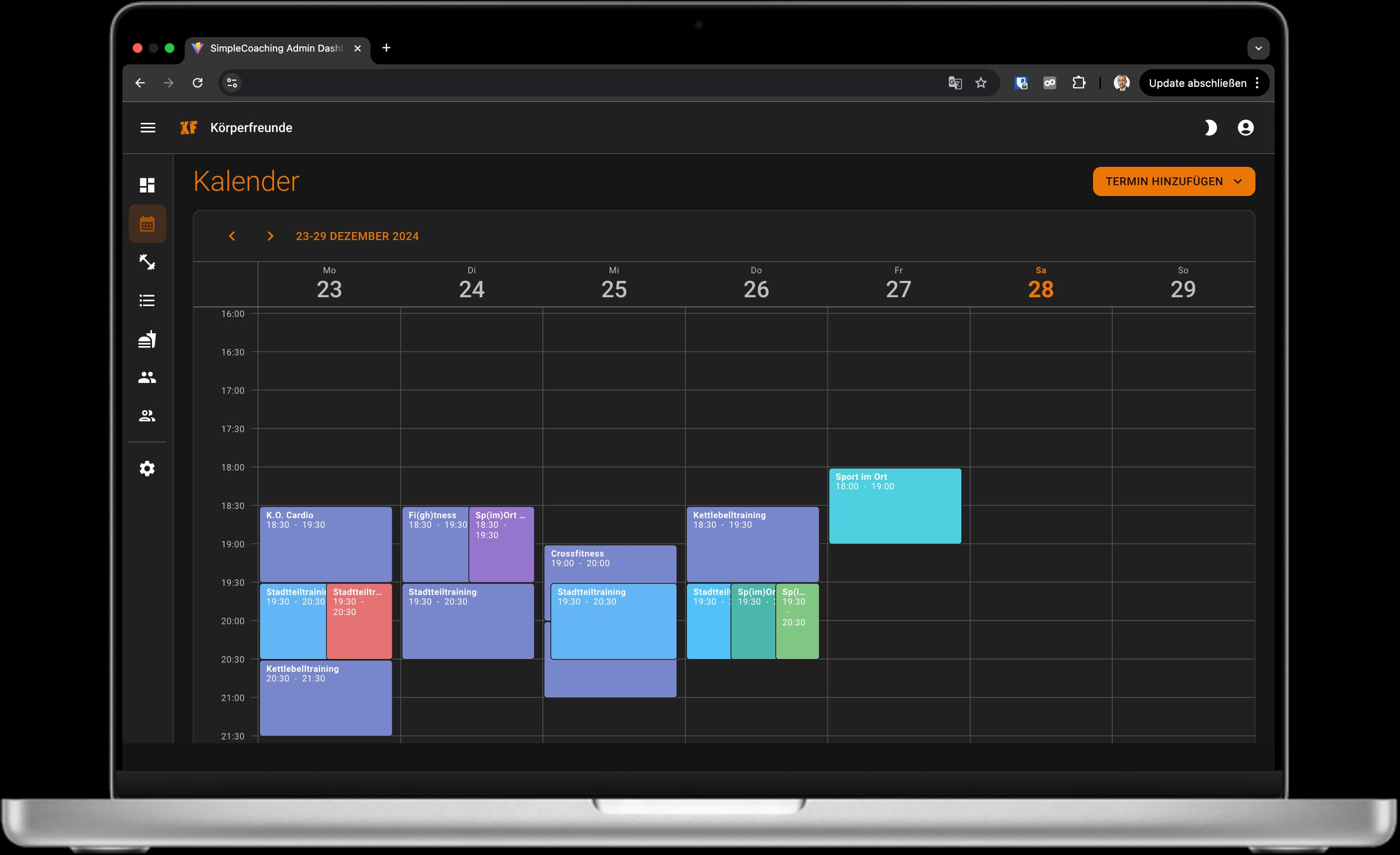Open the hamburger navigation menu
The image size is (1400, 855).
coord(148,128)
